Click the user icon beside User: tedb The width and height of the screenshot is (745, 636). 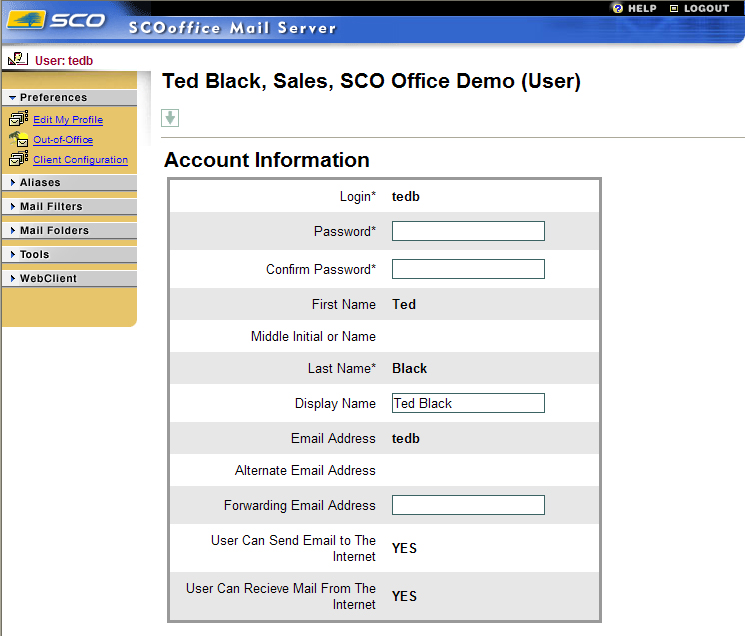(18, 60)
